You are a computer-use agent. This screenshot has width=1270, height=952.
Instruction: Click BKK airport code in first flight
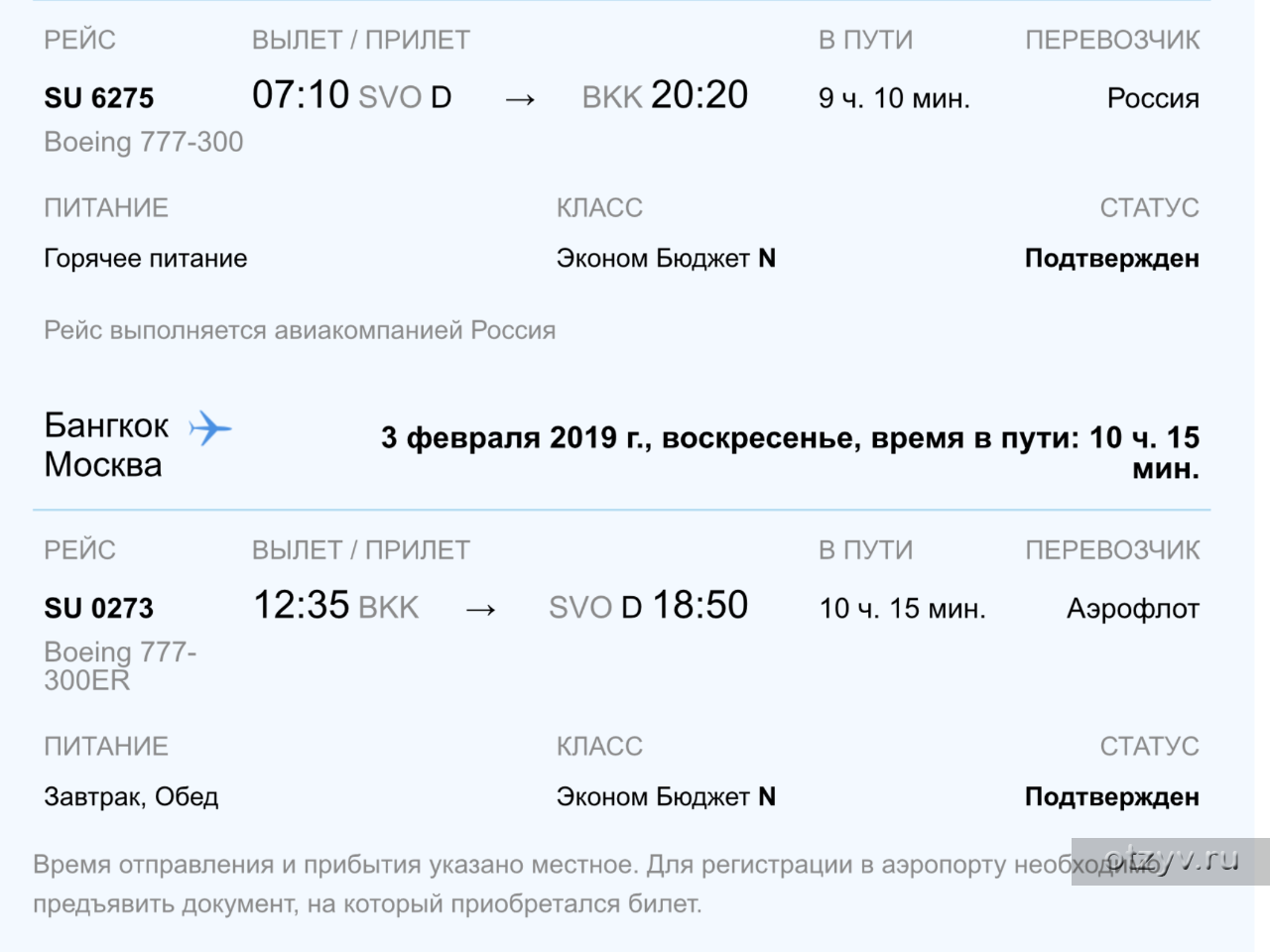click(x=612, y=97)
